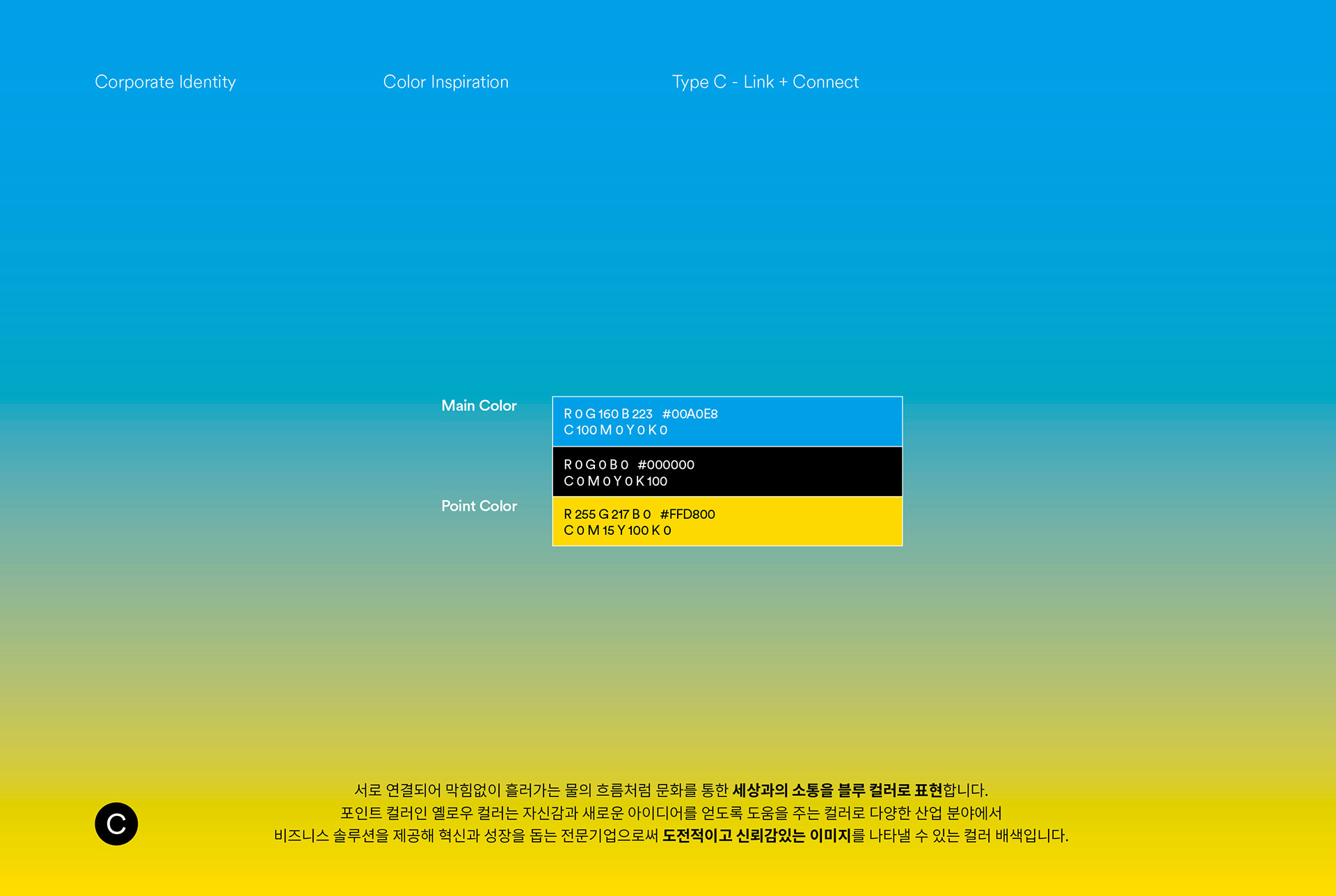The width and height of the screenshot is (1336, 896).
Task: Click the C 100 M 0 Y 0 K 0 text
Action: pos(615,431)
